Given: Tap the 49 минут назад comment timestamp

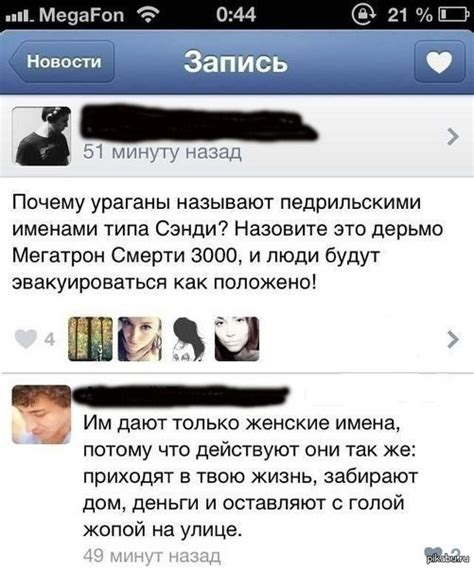Looking at the screenshot, I should (x=152, y=555).
